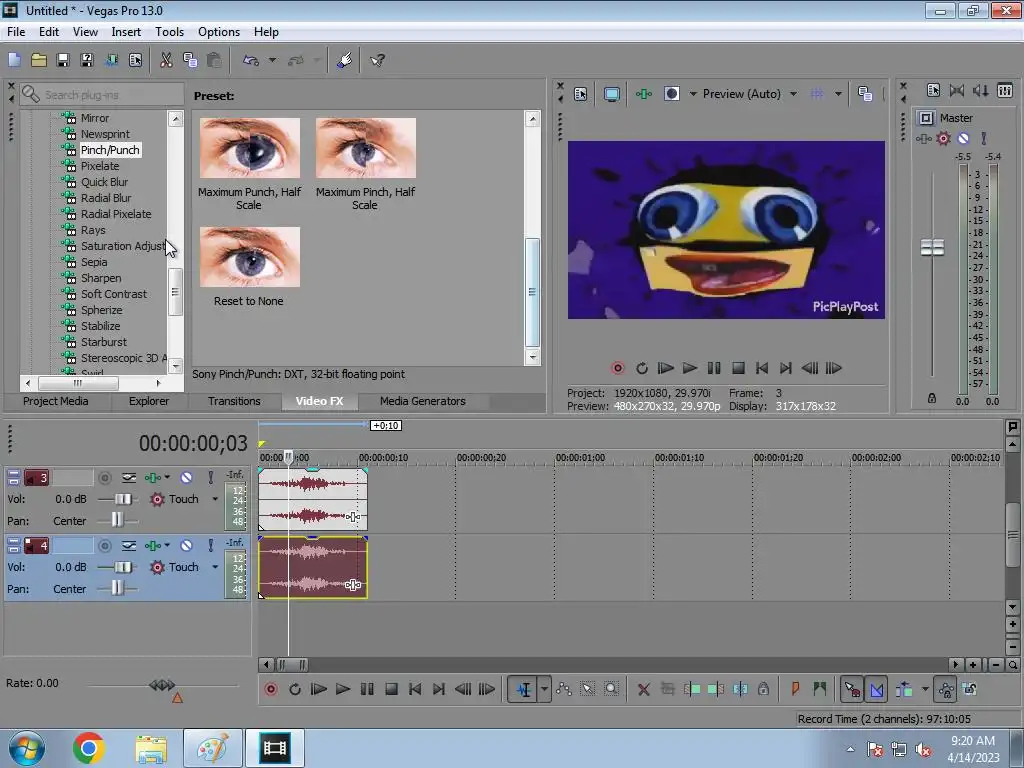Image resolution: width=1024 pixels, height=768 pixels.
Task: Play from start in timeline transport bar
Action: [x=319, y=689]
